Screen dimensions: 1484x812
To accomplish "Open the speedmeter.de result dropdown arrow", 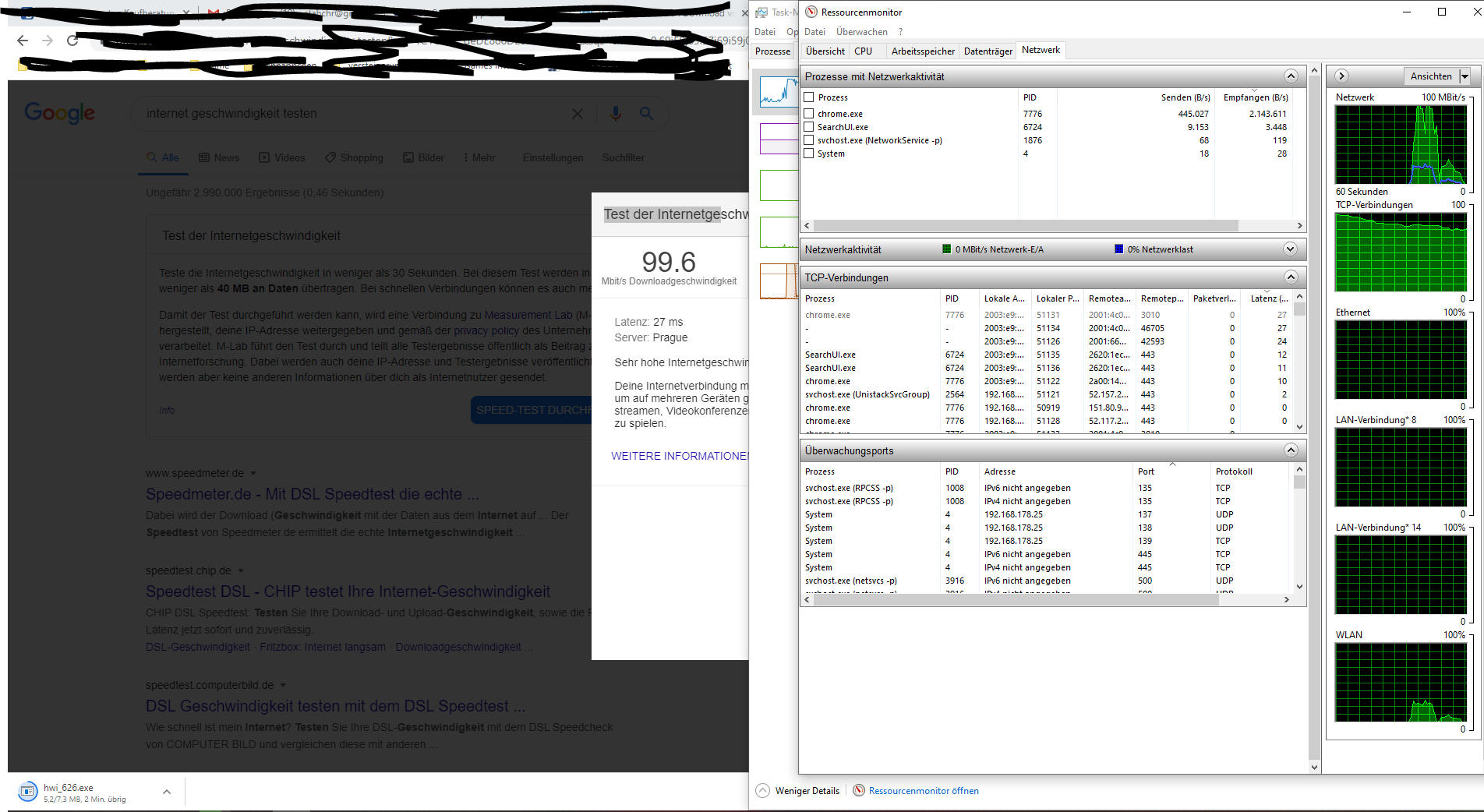I will (x=253, y=474).
